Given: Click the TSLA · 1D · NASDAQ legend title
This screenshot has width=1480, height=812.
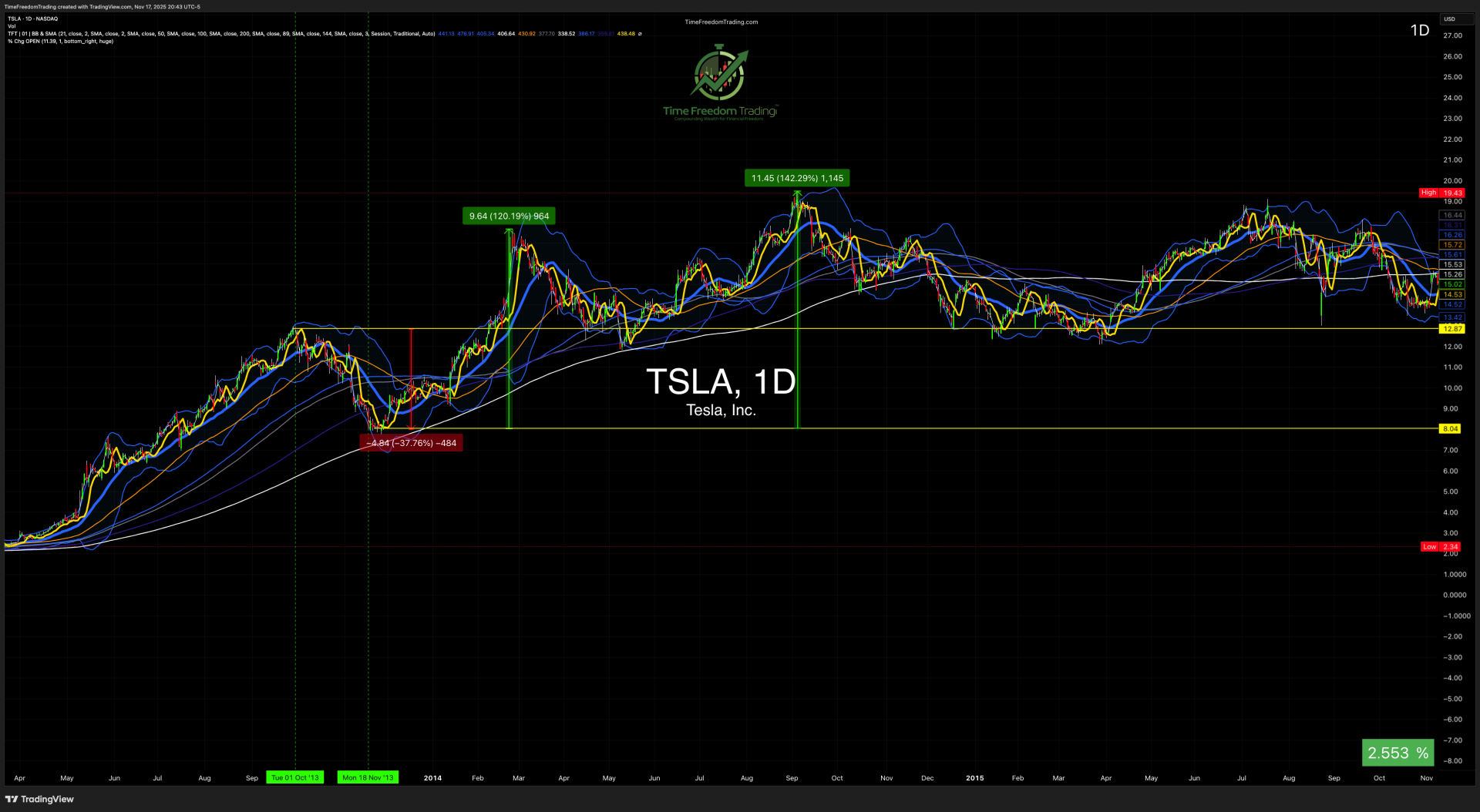Looking at the screenshot, I should coord(33,18).
